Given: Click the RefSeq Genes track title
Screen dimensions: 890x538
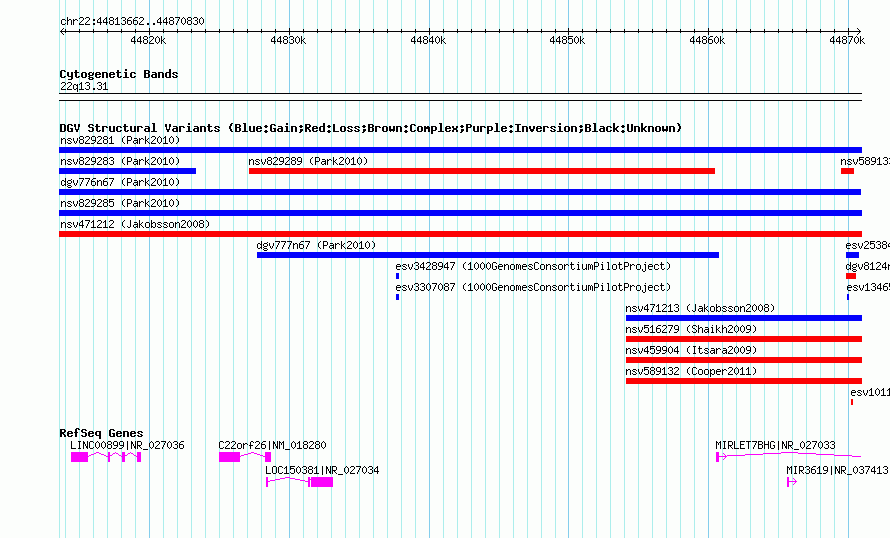Looking at the screenshot, I should (x=101, y=433).
